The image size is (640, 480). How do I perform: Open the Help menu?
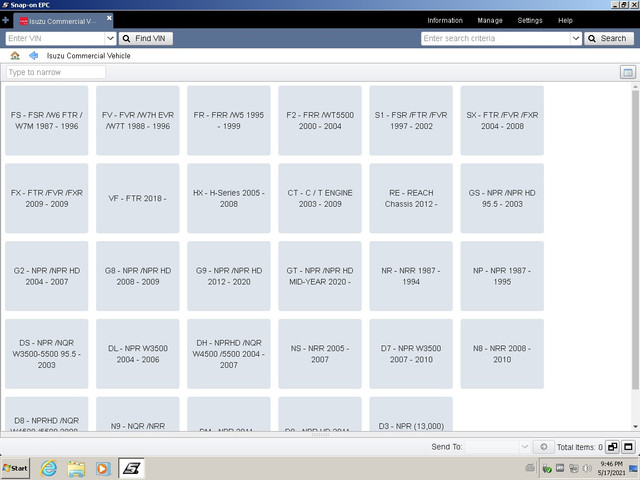[565, 20]
